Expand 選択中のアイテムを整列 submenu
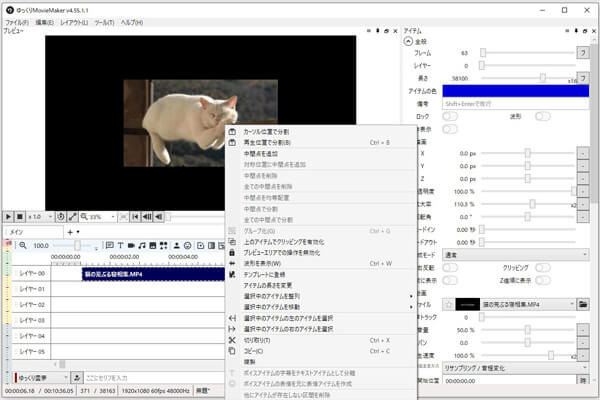Screen dimensions: 600x400 pyautogui.click(x=321, y=296)
